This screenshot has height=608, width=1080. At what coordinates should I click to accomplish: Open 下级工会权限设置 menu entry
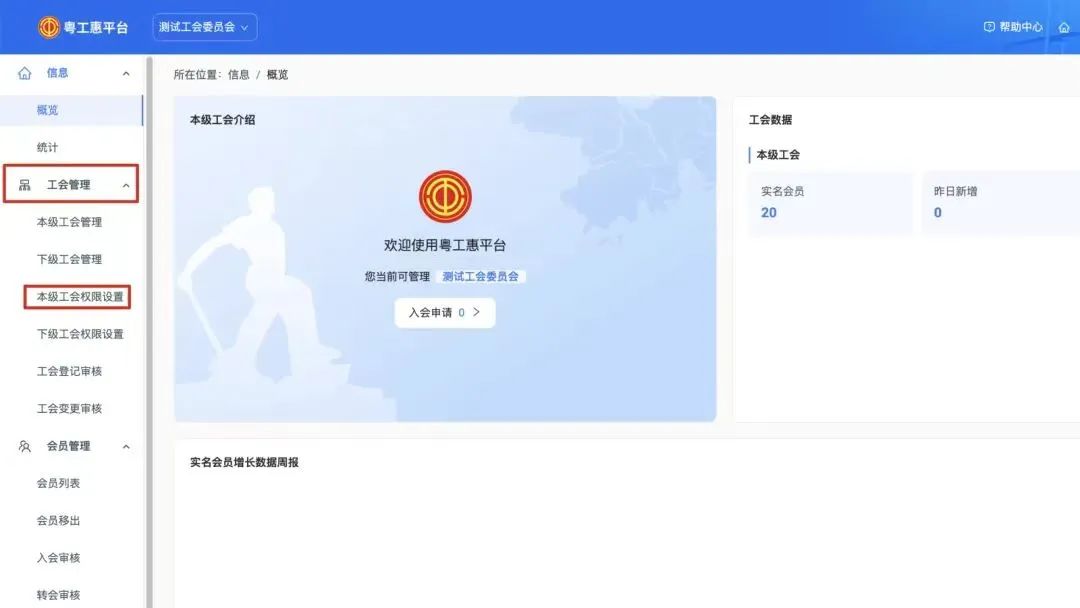80,334
